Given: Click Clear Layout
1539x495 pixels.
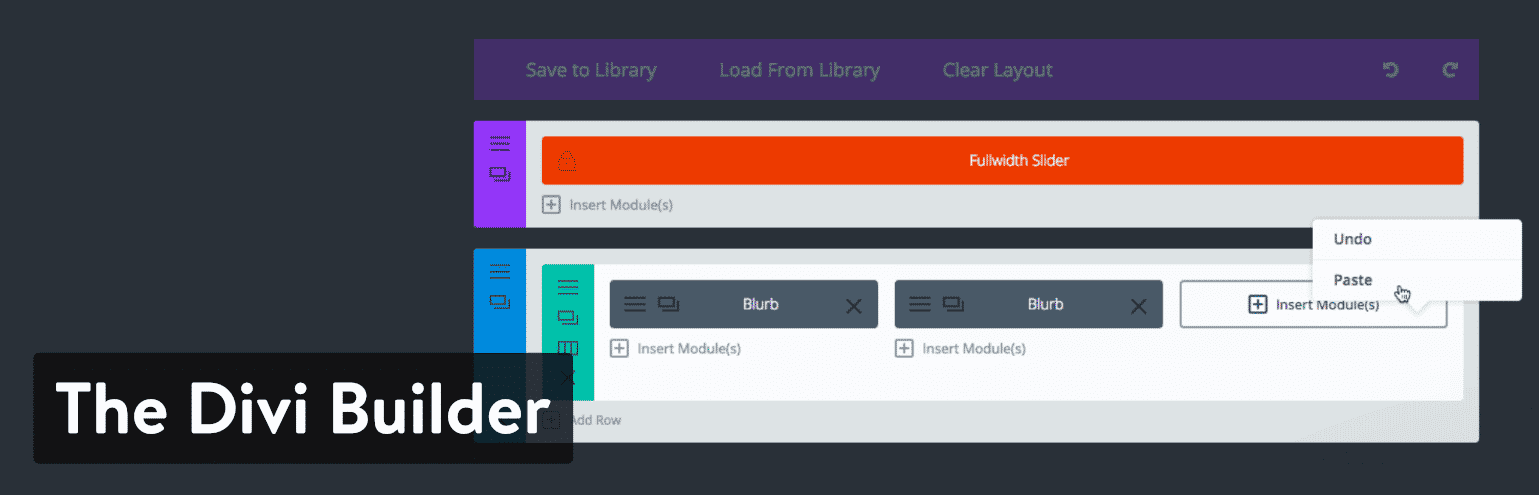Looking at the screenshot, I should tap(997, 70).
